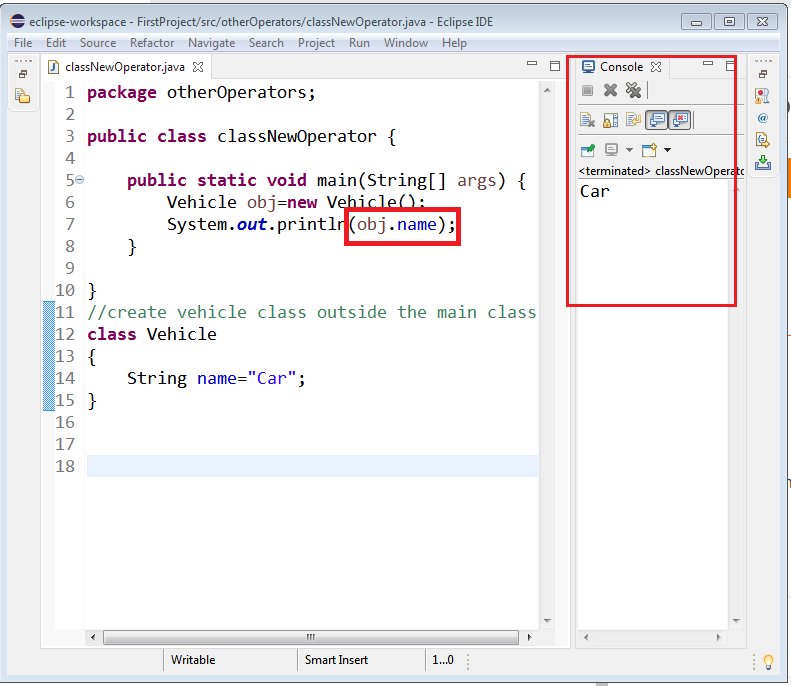
Task: Open the Problems view icon in the right sidebar
Action: 762,96
